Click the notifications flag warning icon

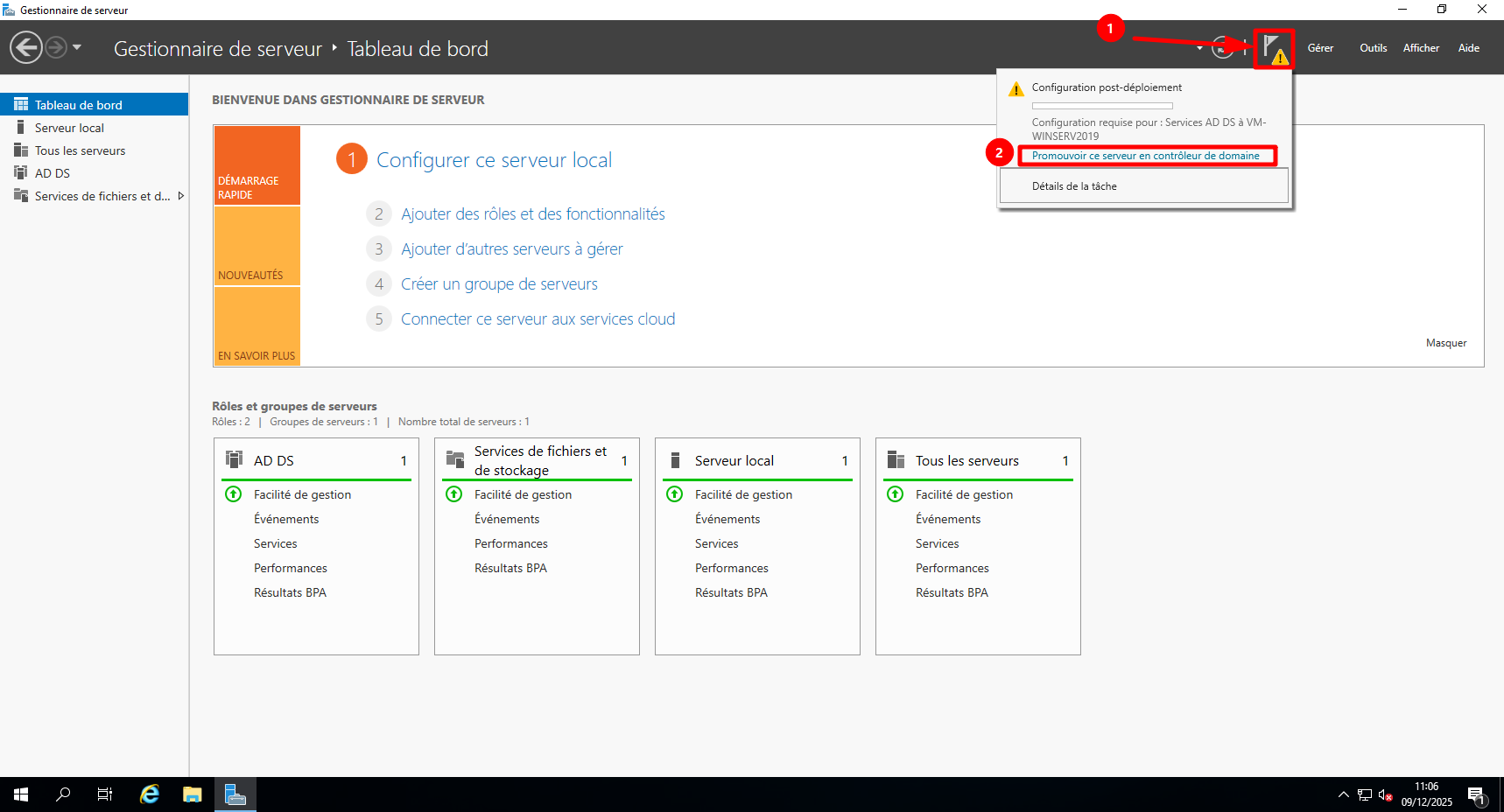point(1273,49)
